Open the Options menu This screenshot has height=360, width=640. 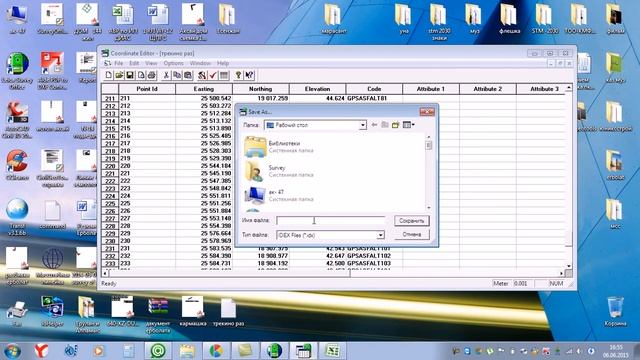tap(173, 63)
